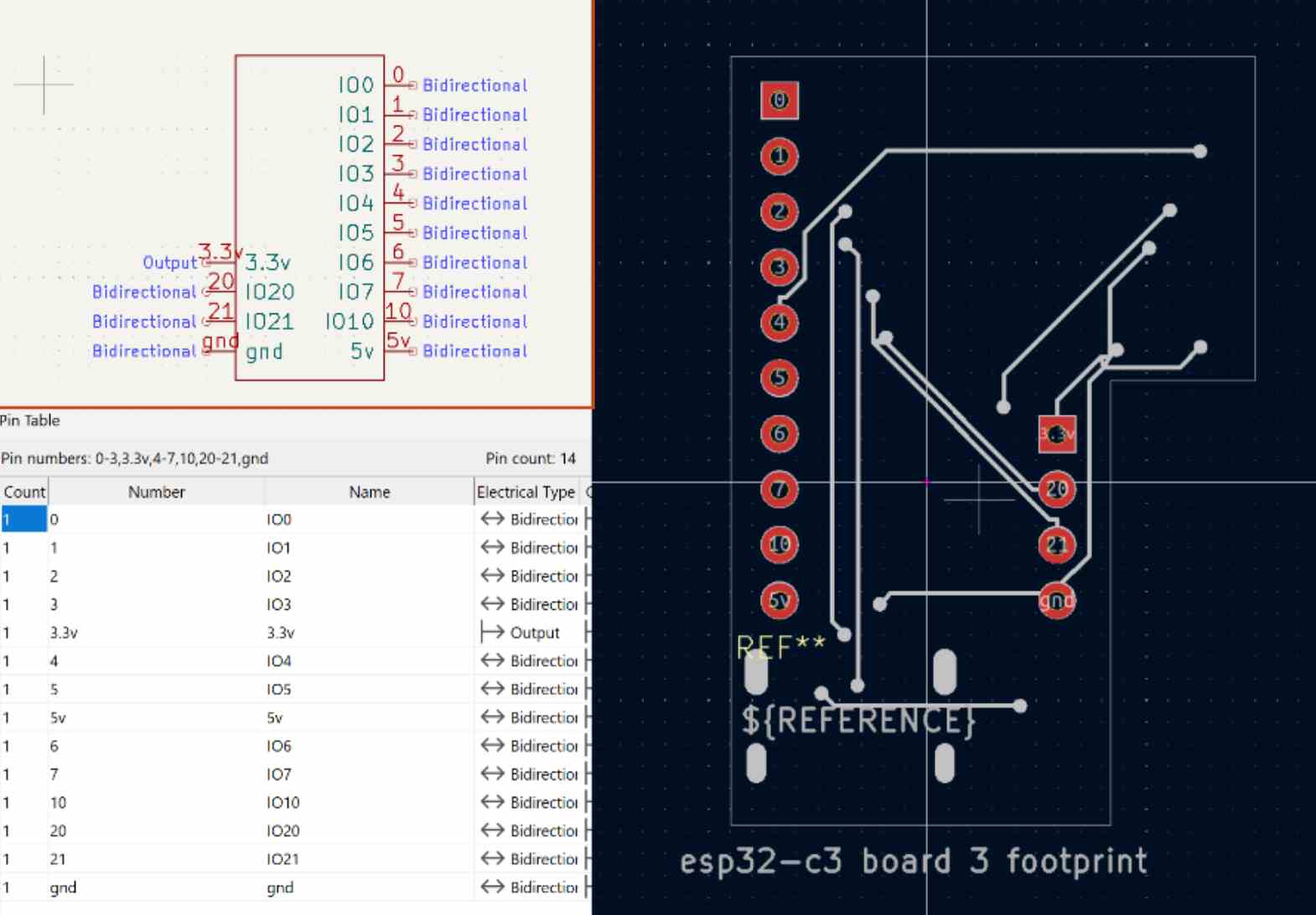Select Number cell "5" in IO5 row
1316x915 pixels.
[x=156, y=690]
